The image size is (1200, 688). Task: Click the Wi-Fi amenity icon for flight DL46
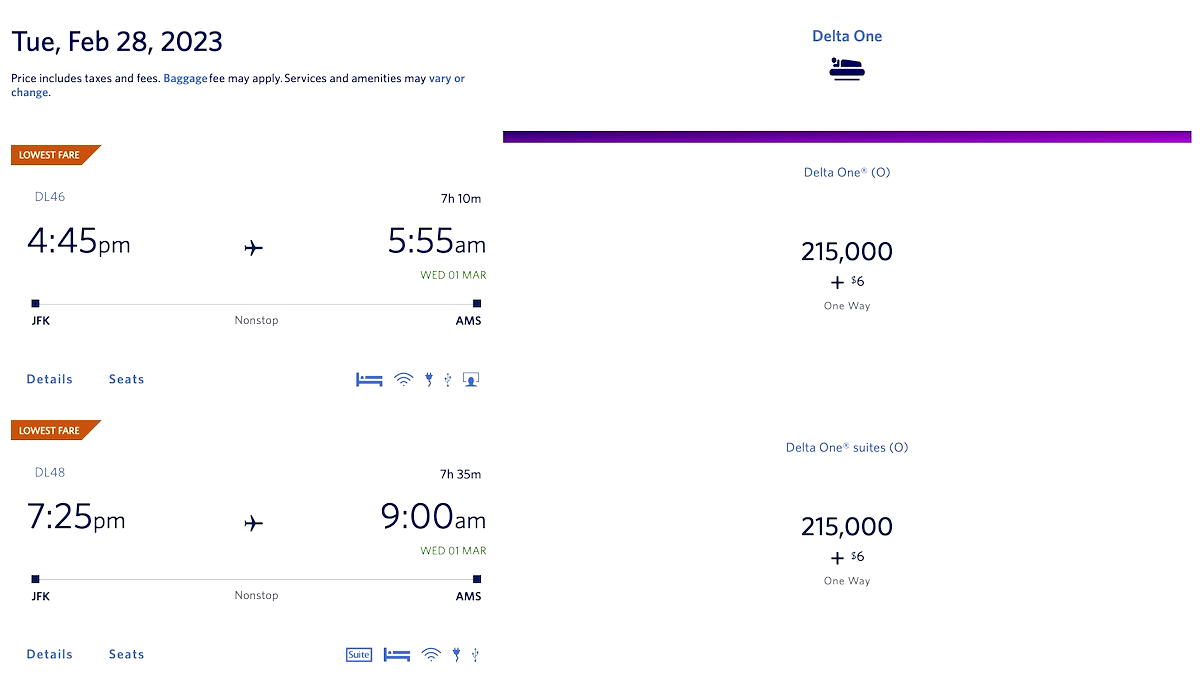click(403, 379)
